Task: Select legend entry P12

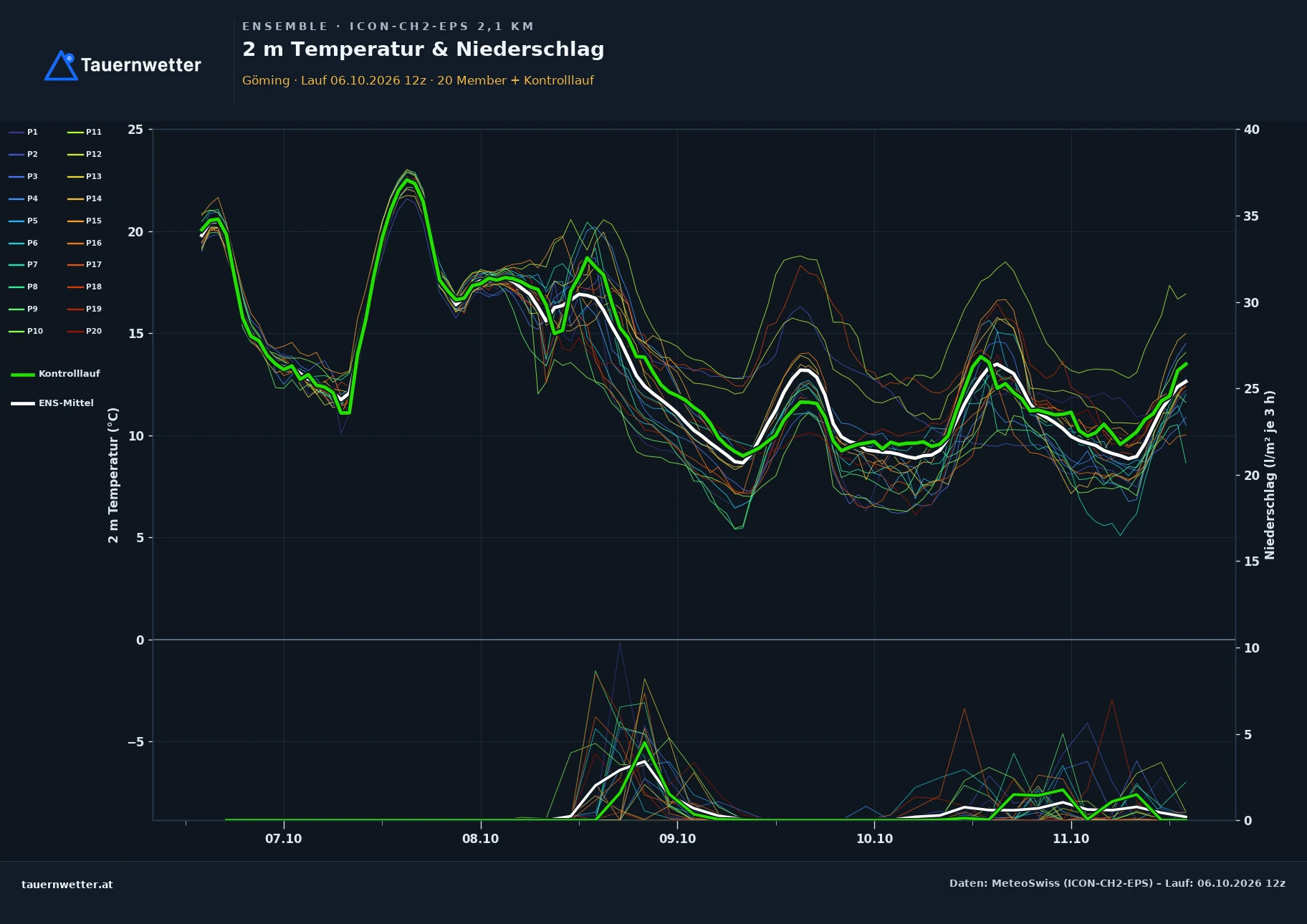Action: 85,154
